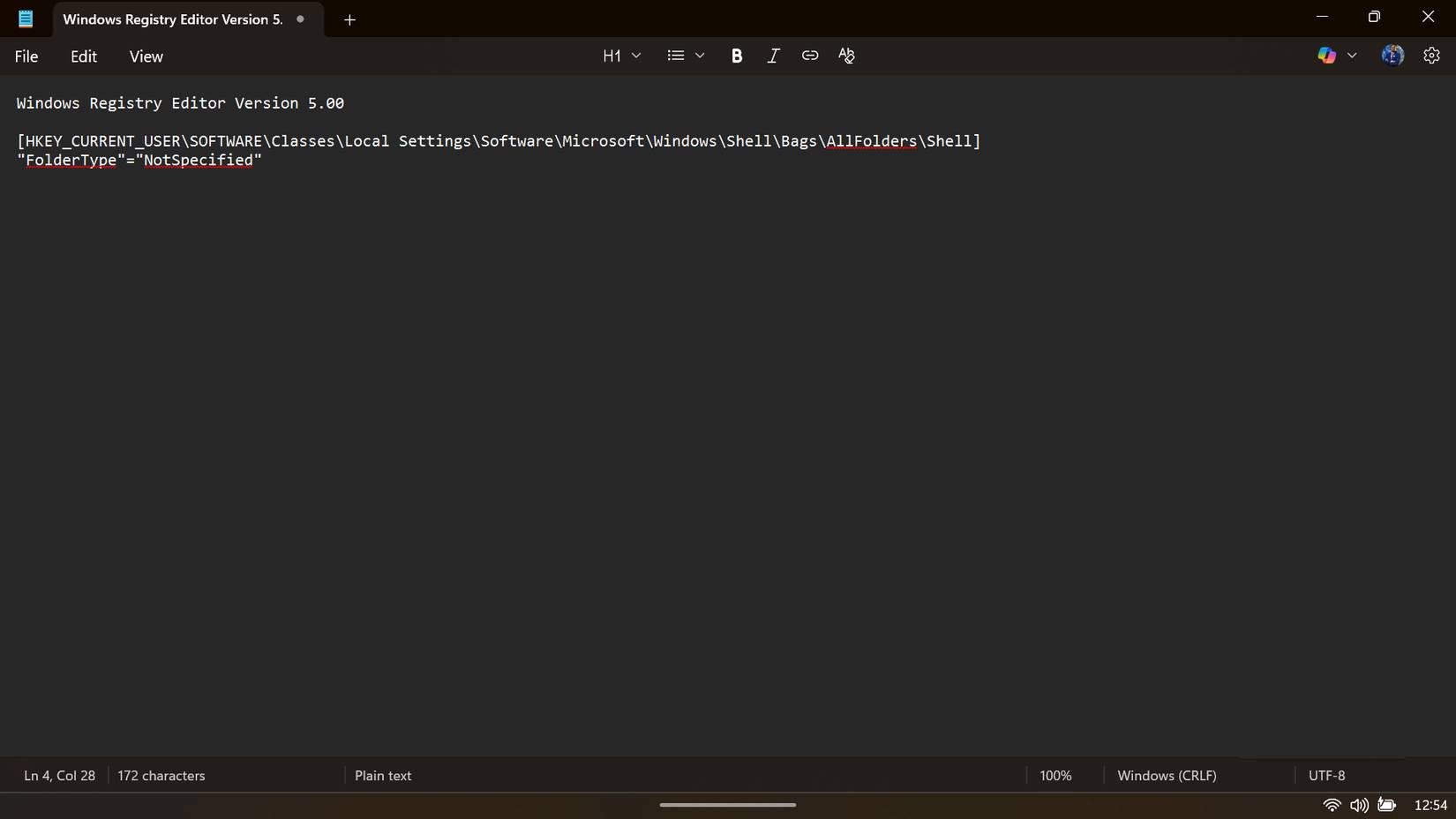The width and height of the screenshot is (1456, 819).
Task: Click the Ln 4, Col 28 position indicator
Action: pyautogui.click(x=59, y=776)
